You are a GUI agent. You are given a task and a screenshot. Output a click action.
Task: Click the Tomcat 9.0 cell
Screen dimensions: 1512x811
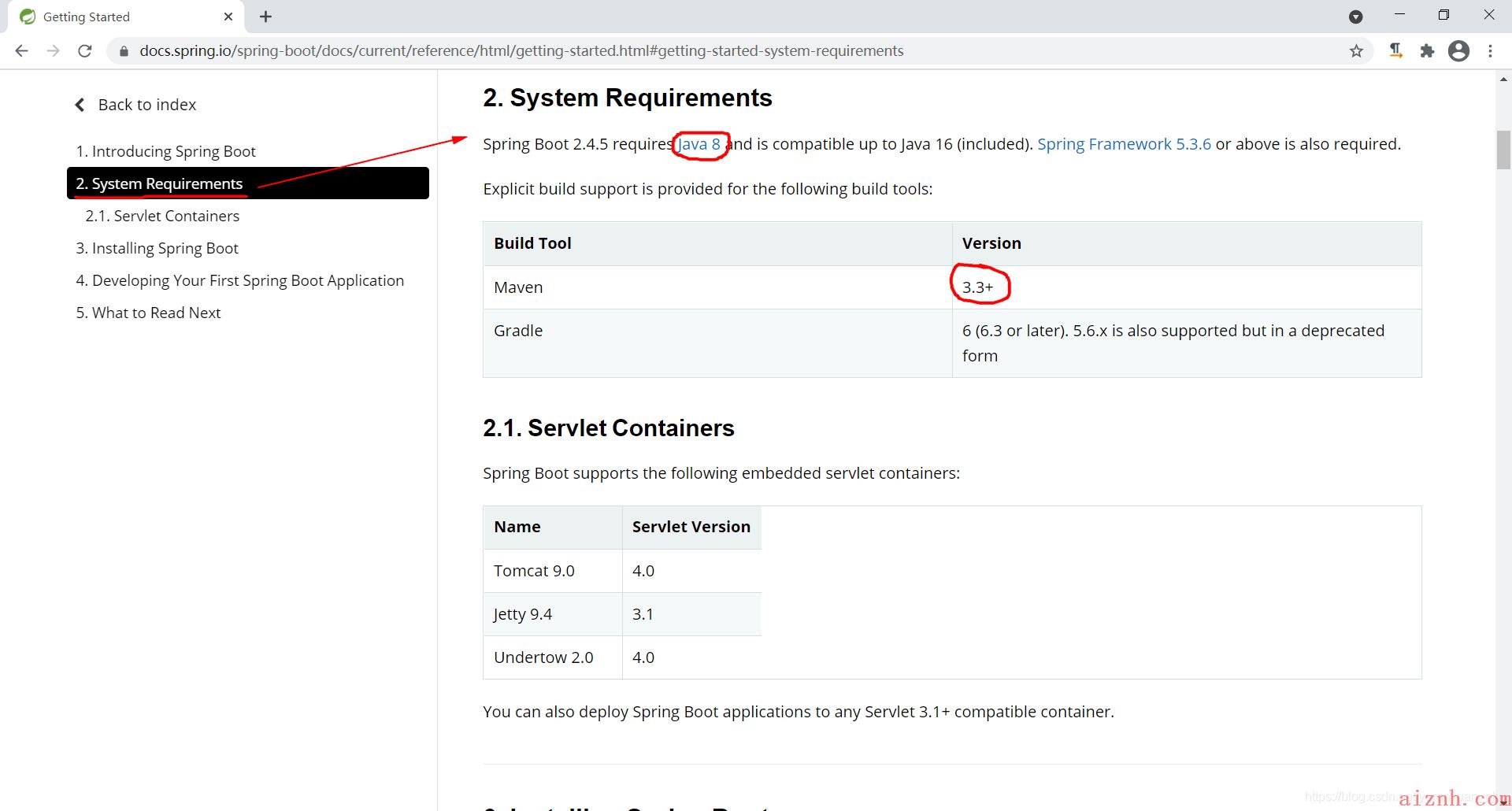[553, 571]
